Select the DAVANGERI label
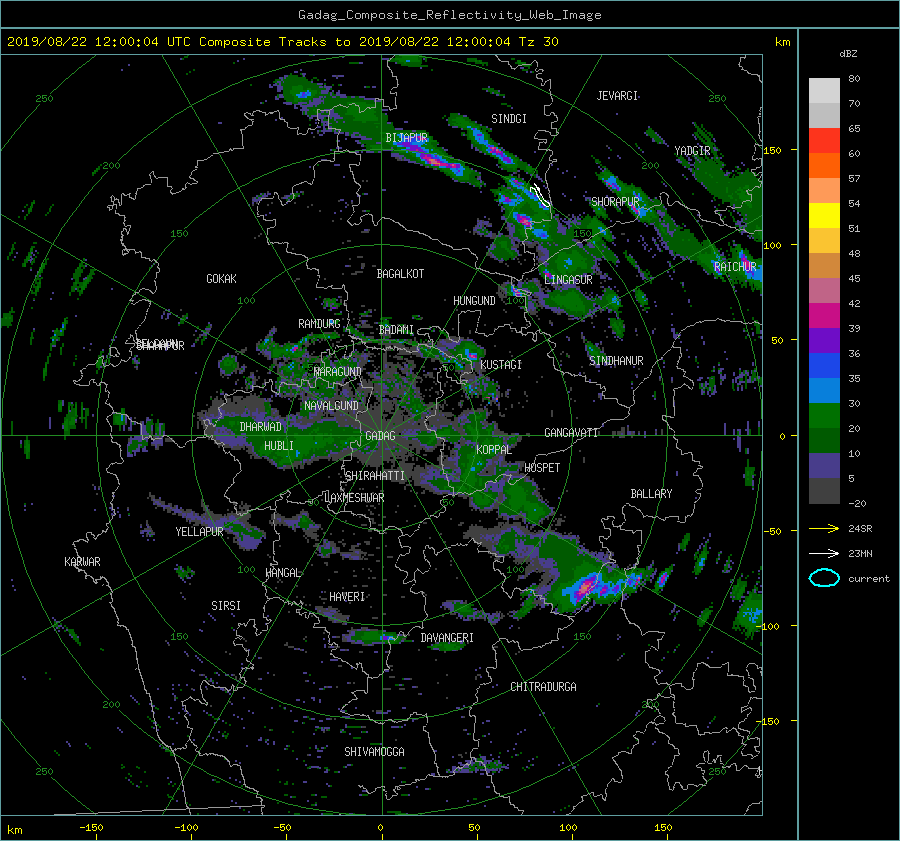The width and height of the screenshot is (900, 841). tap(447, 638)
